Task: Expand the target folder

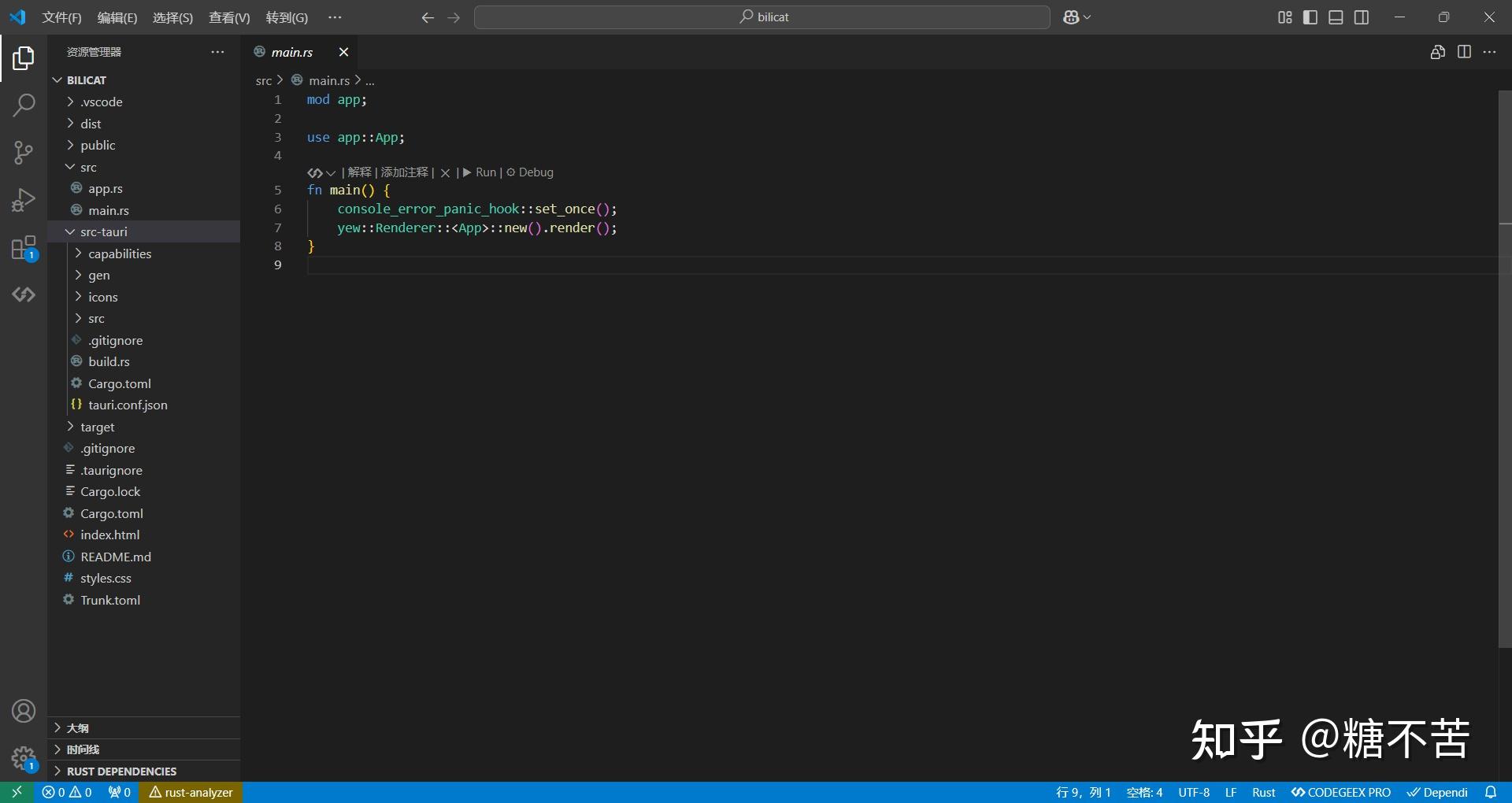Action: [97, 427]
